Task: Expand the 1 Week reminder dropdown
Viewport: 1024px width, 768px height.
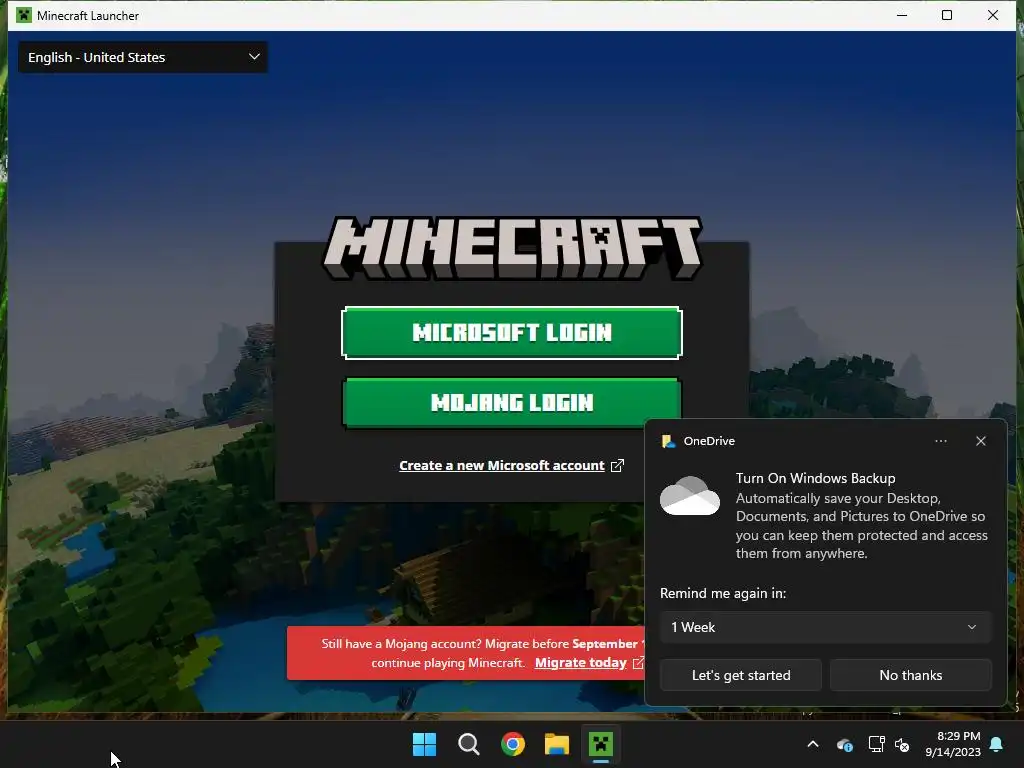Action: pos(825,627)
